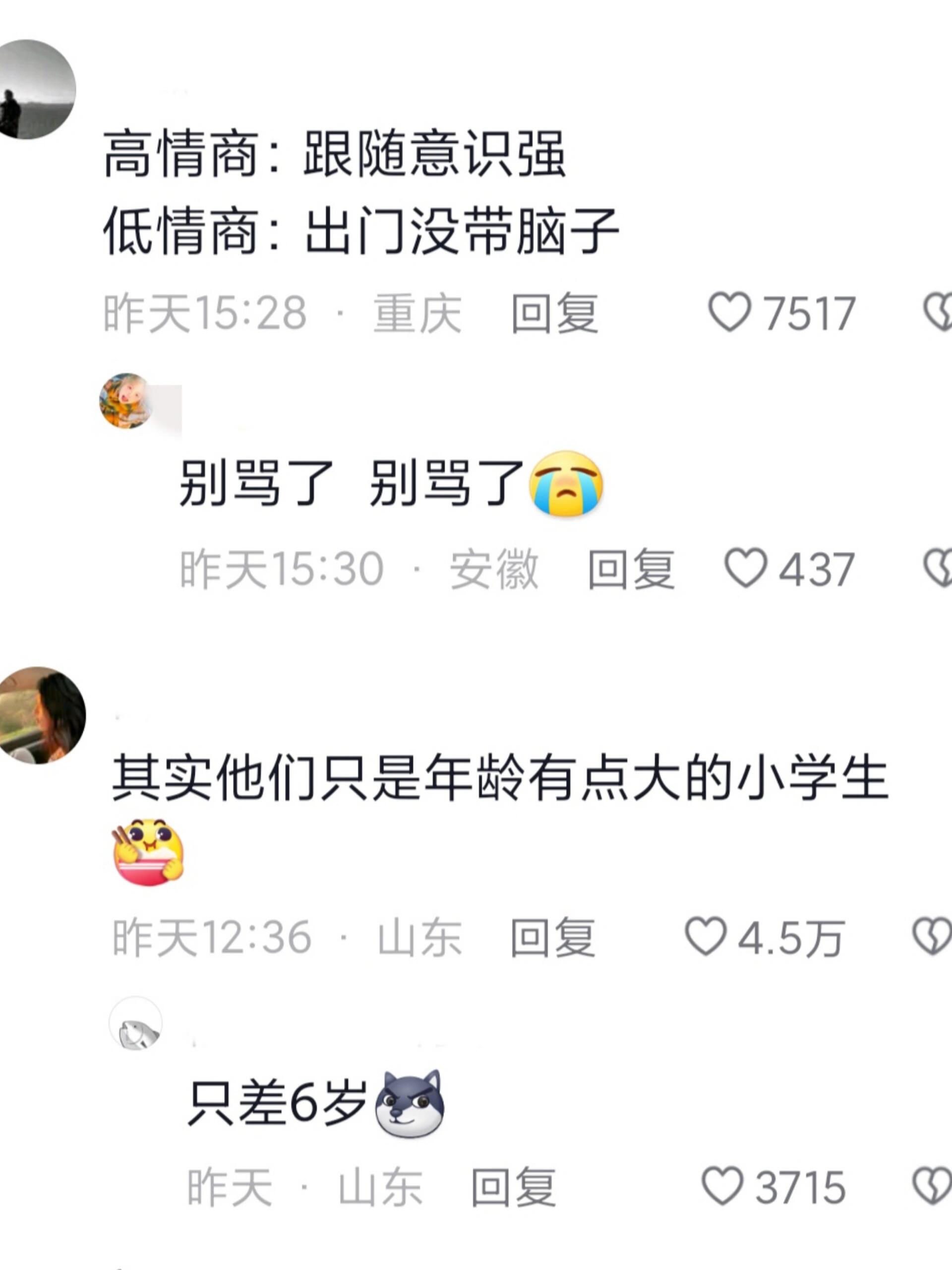Like the 只差6岁 reply with 3715 likes
This screenshot has width=952, height=1270.
click(722, 1186)
